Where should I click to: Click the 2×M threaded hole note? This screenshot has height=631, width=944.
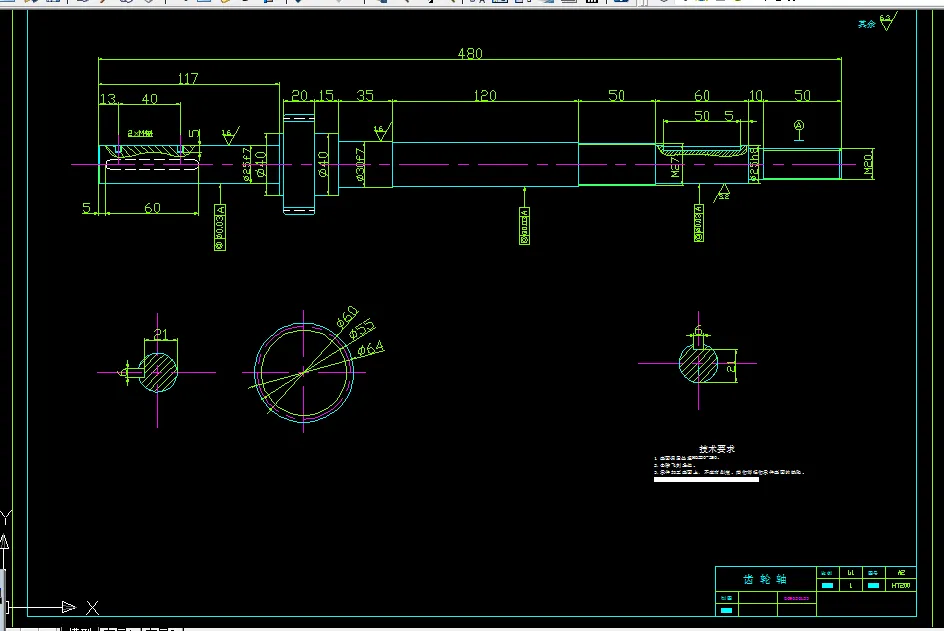pos(140,133)
